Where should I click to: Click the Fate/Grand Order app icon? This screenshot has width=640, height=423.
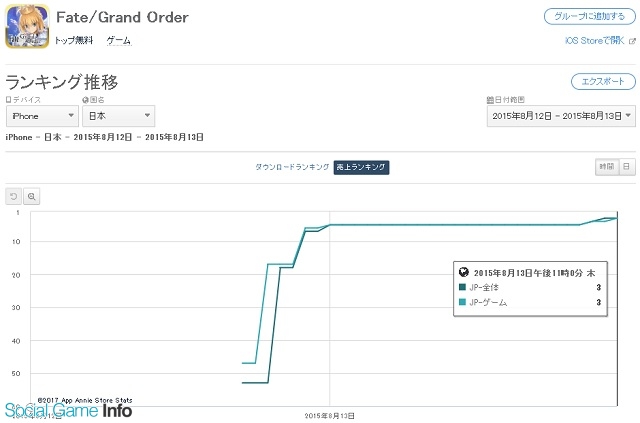[x=27, y=26]
